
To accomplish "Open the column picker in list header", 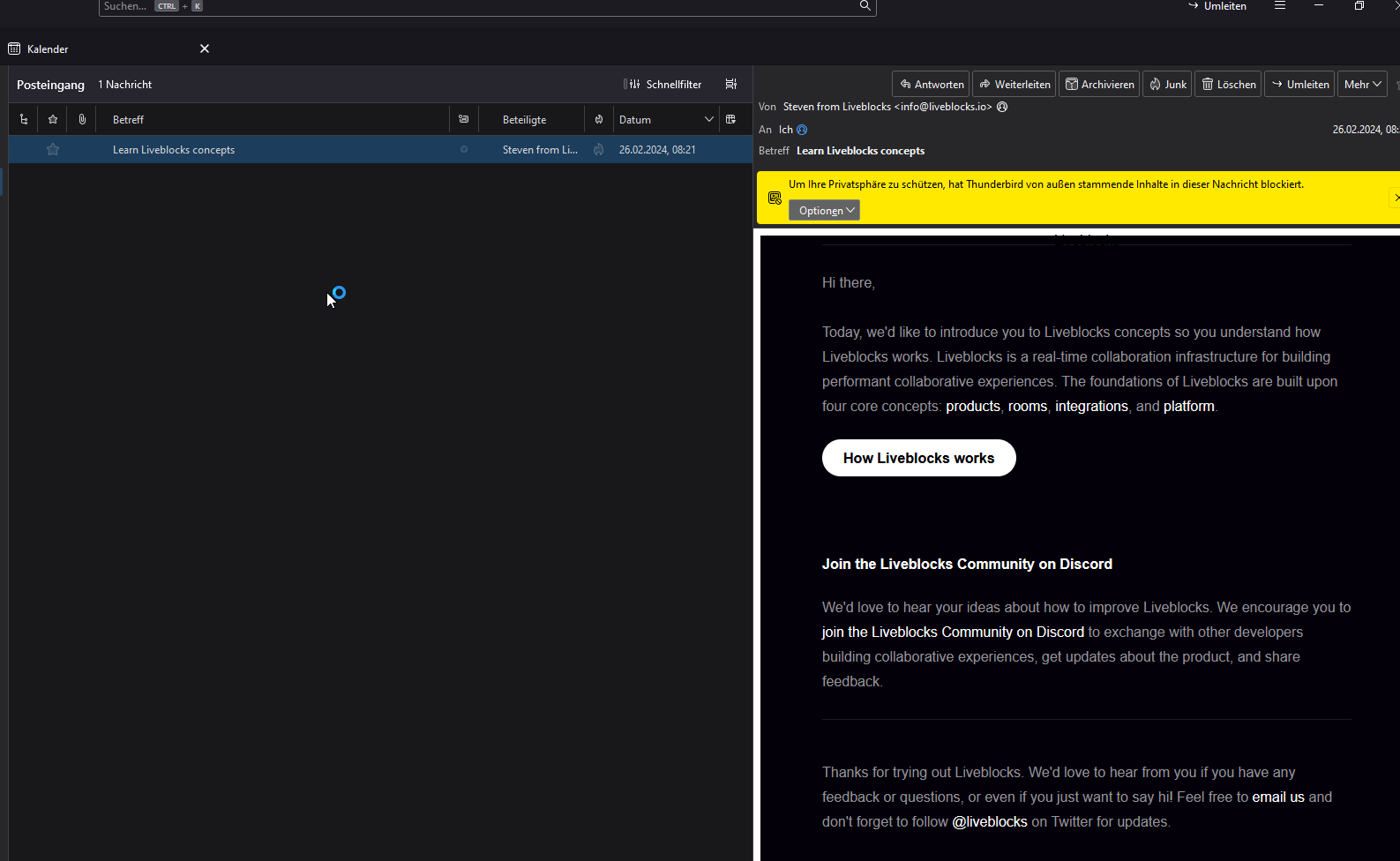I will tap(730, 120).
